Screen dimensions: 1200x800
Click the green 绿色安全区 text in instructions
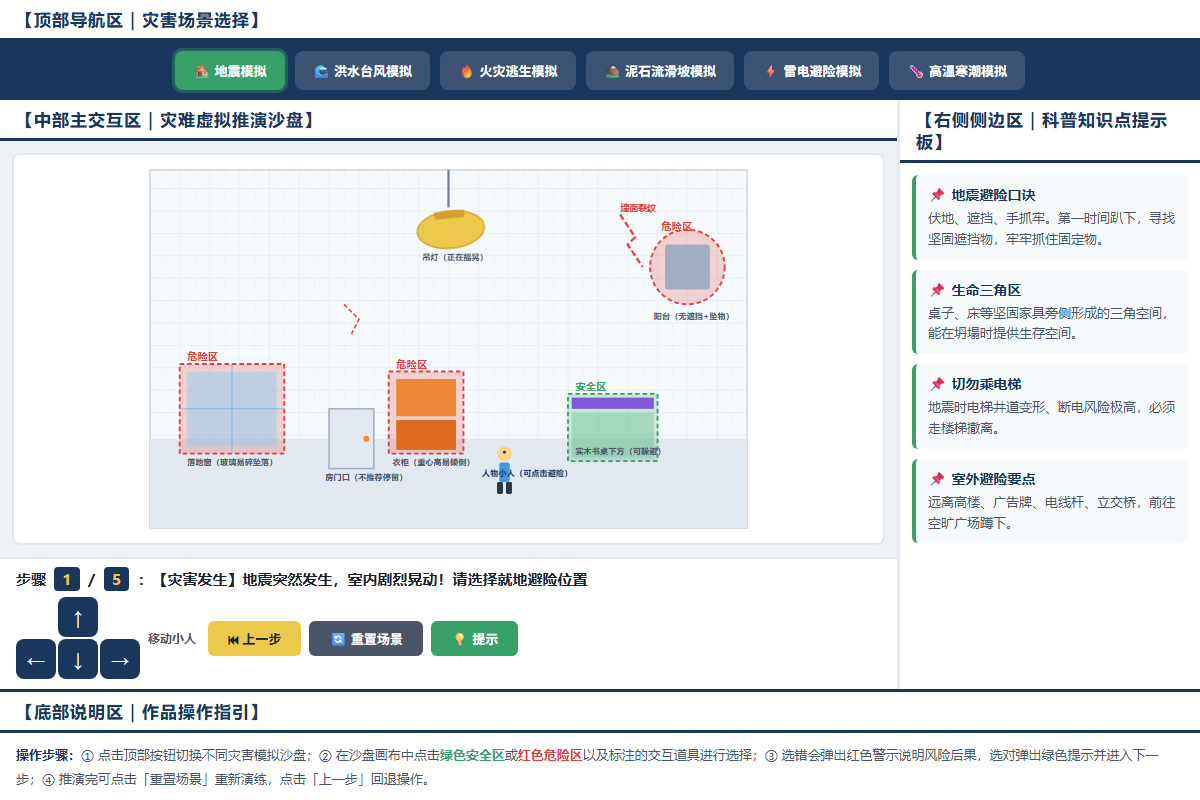(472, 755)
